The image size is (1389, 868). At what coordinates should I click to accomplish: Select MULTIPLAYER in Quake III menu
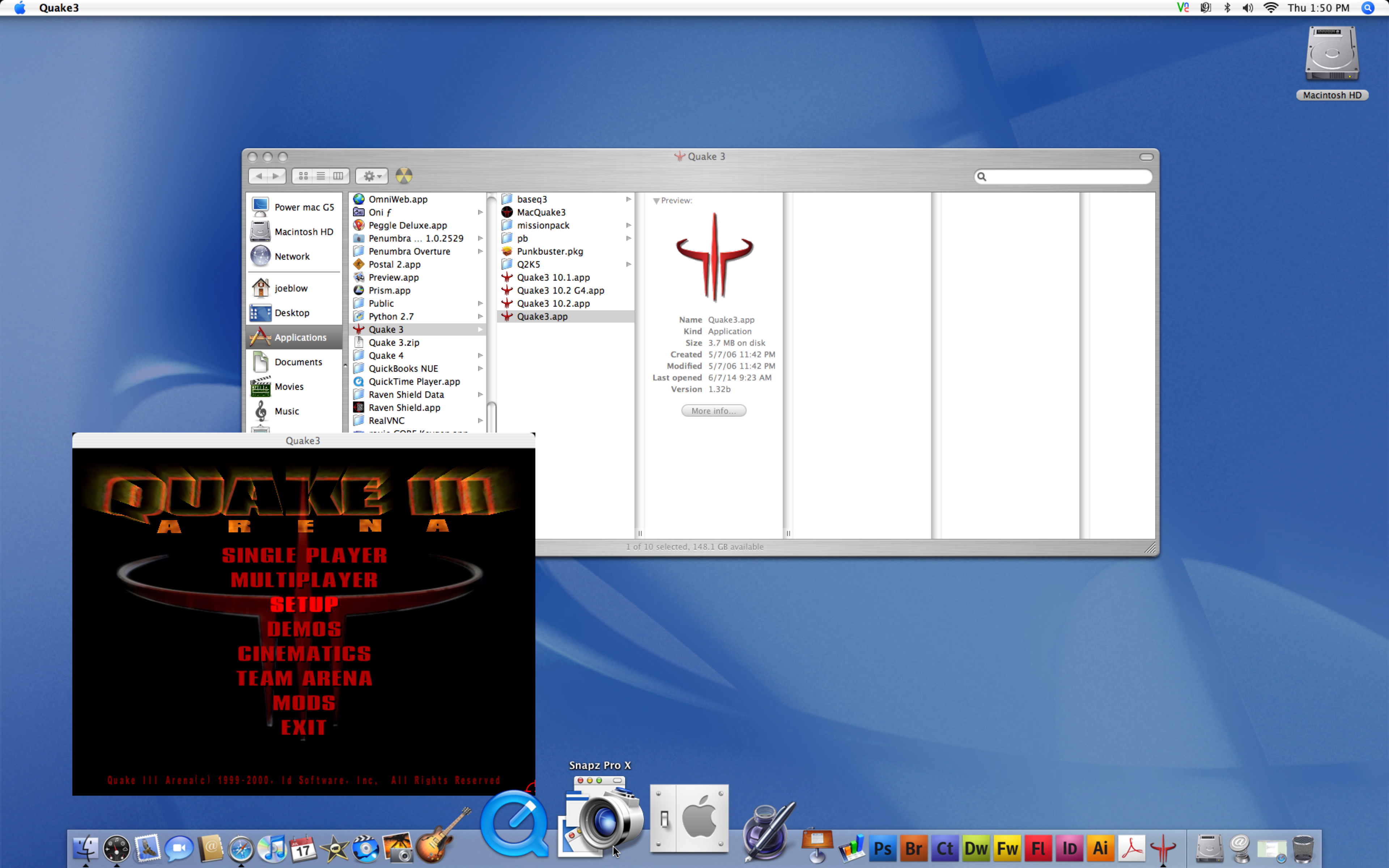click(x=304, y=580)
